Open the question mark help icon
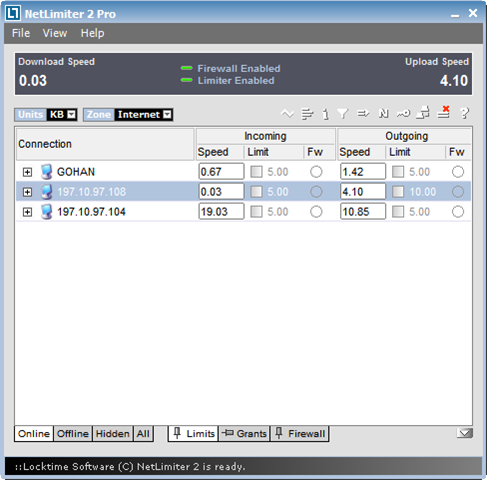The height and width of the screenshot is (480, 487). pos(464,113)
